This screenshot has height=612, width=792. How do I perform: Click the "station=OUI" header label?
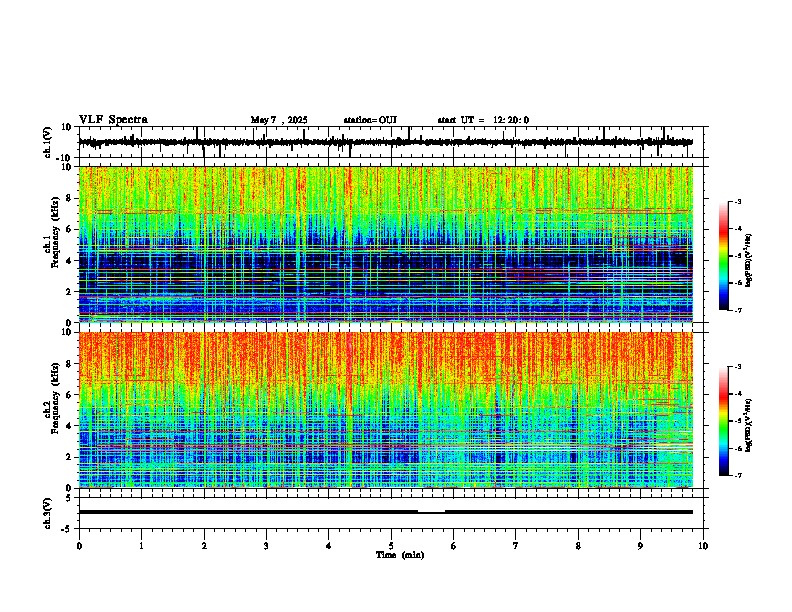[x=370, y=120]
